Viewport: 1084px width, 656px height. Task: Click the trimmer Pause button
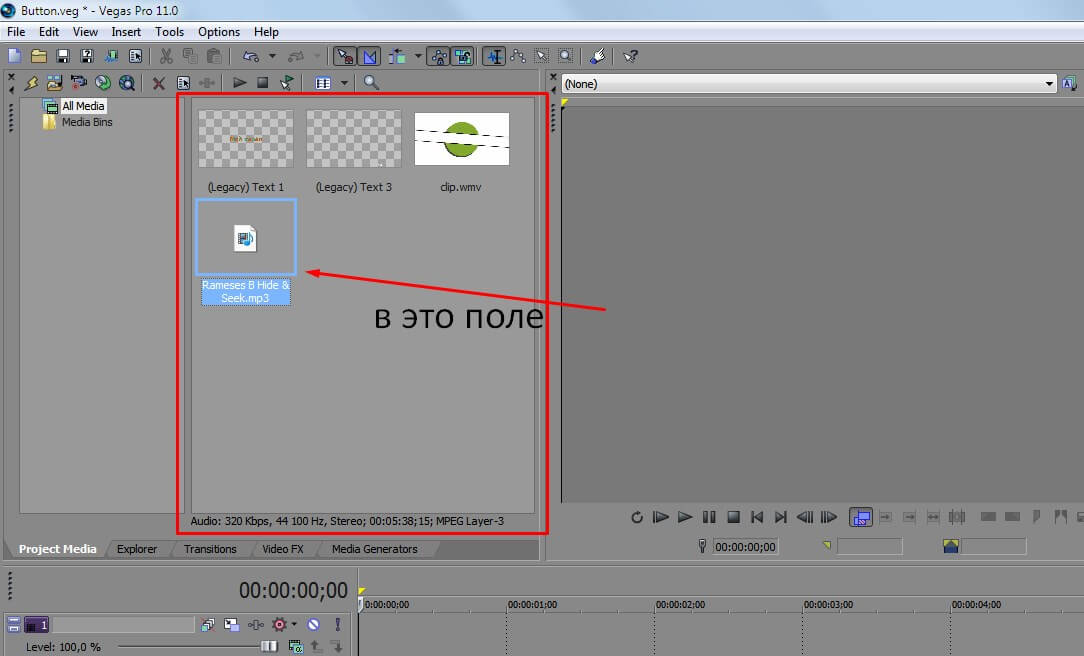(x=709, y=517)
